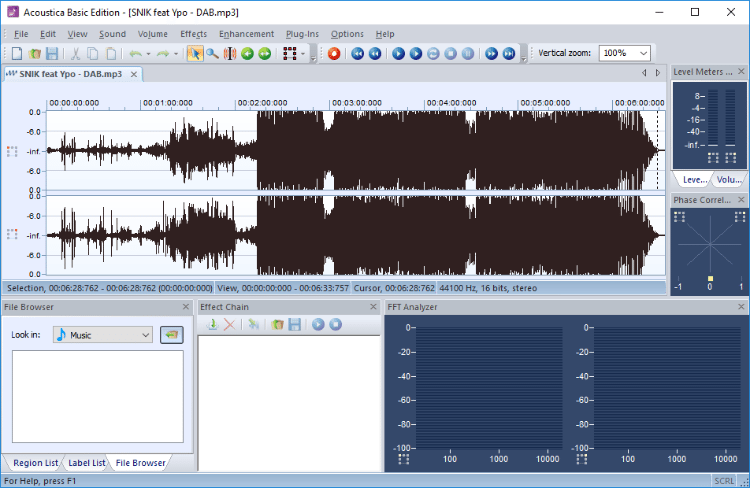Screen dimensions: 750x488
Task: Cut selection with the scissors icon
Action: coord(75,53)
